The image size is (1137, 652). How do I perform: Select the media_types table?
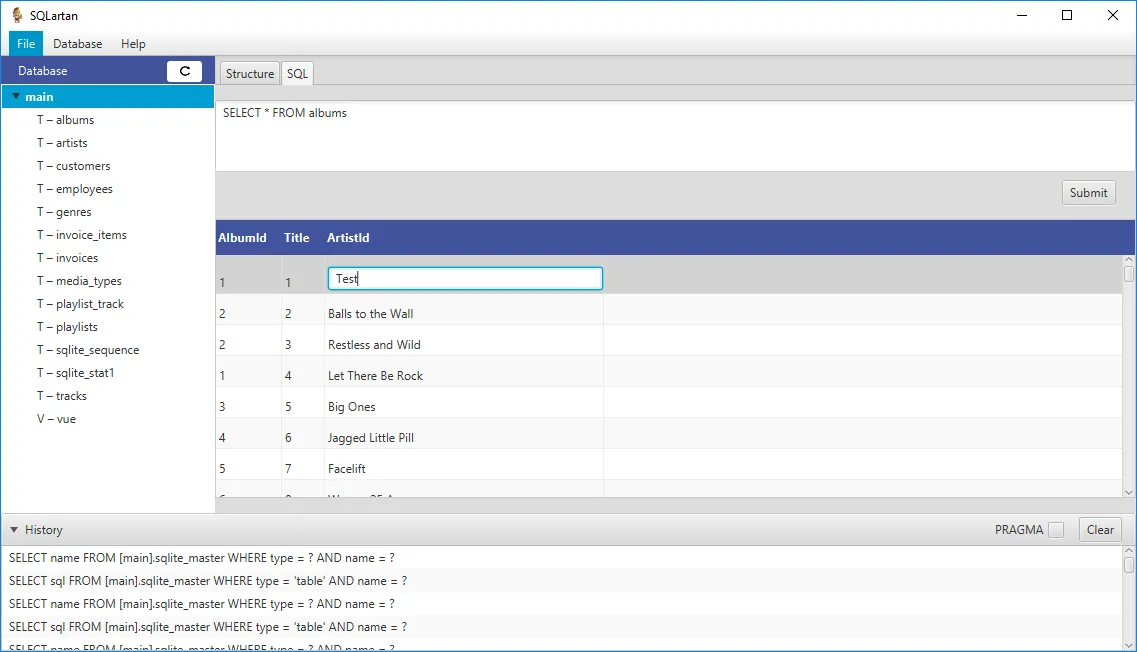pos(107,281)
